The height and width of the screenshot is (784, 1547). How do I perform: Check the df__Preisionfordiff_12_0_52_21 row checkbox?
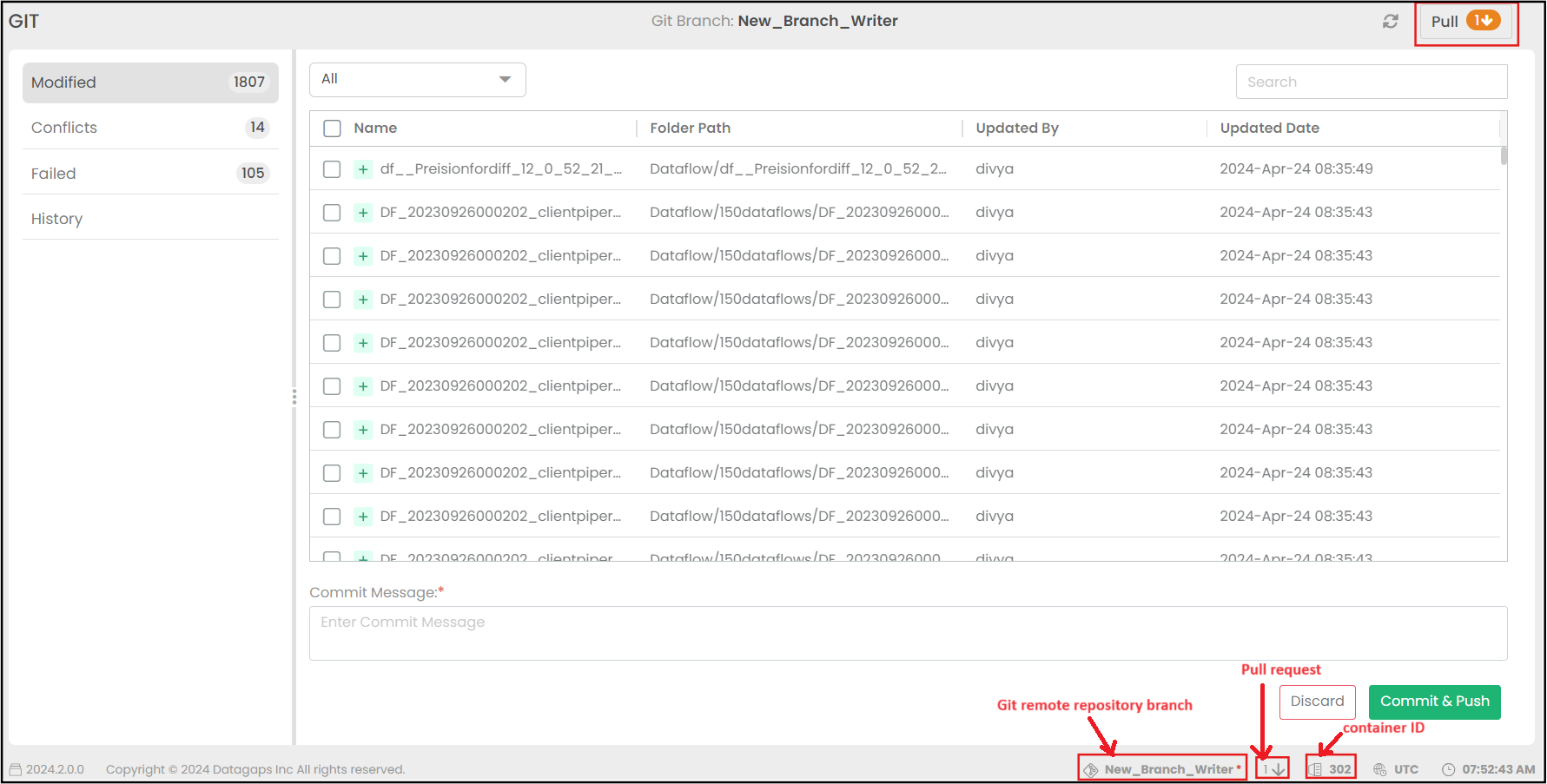pos(332,169)
